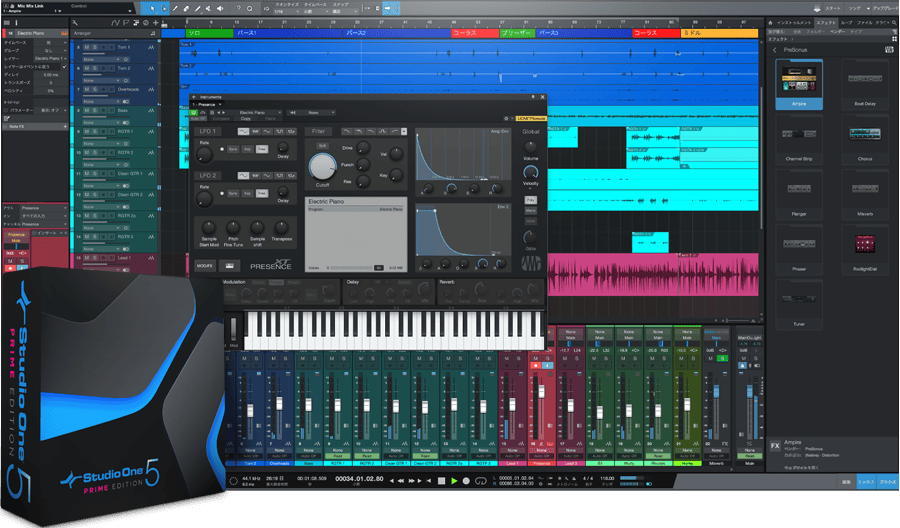Image resolution: width=900 pixels, height=528 pixels.
Task: Open the Edit view tab at bottom
Action: (846, 482)
